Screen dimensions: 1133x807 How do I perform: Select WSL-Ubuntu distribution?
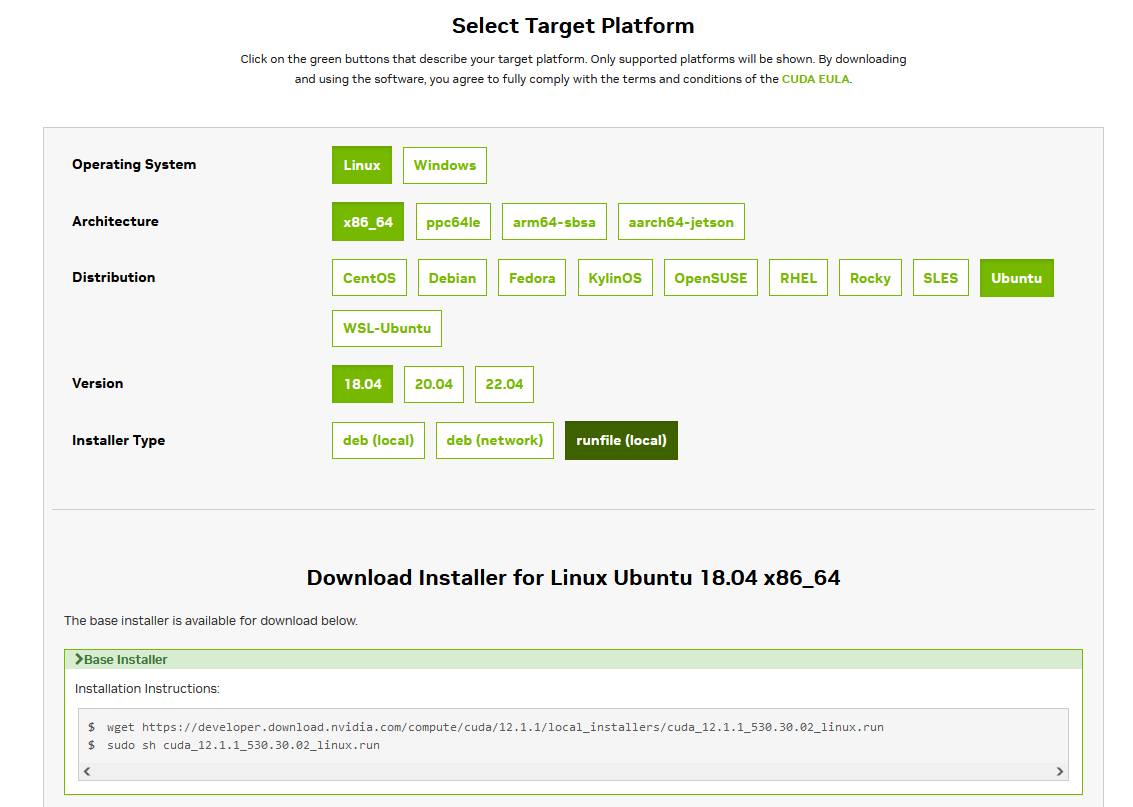point(386,328)
